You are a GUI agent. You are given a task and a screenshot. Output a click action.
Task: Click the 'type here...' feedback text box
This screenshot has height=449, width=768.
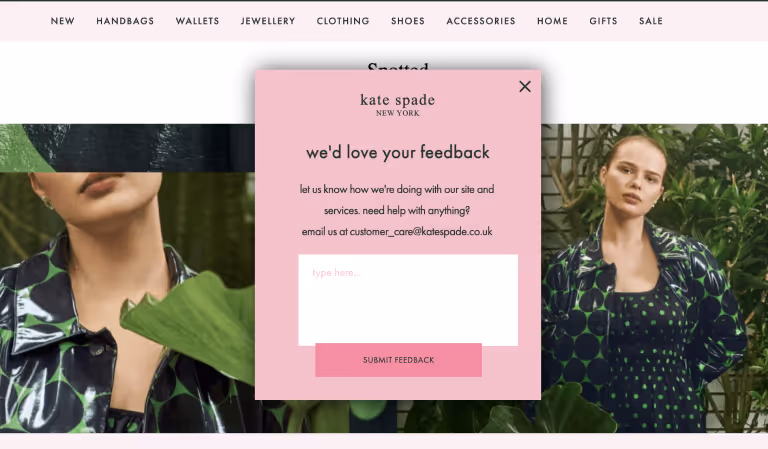[x=408, y=299]
